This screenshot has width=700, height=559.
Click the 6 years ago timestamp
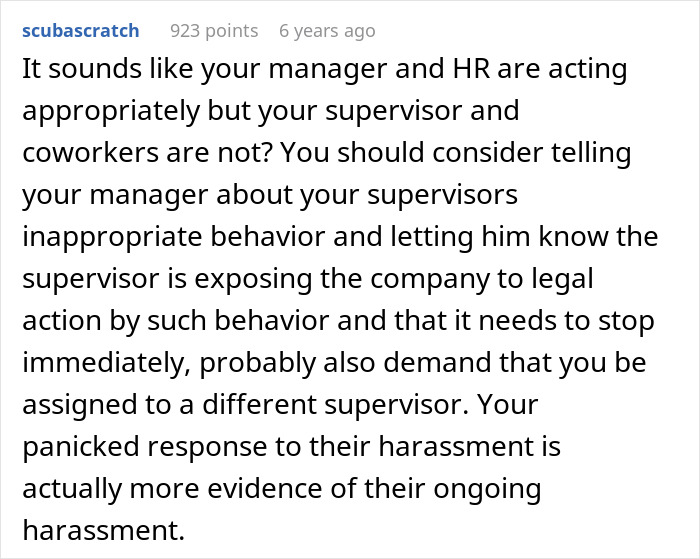click(327, 31)
